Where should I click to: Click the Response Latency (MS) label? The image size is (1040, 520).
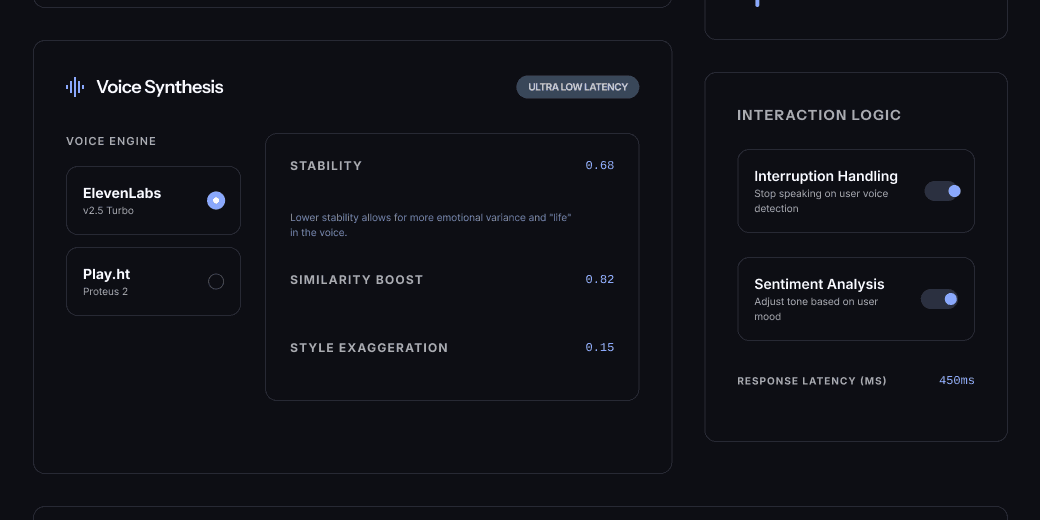(812, 381)
